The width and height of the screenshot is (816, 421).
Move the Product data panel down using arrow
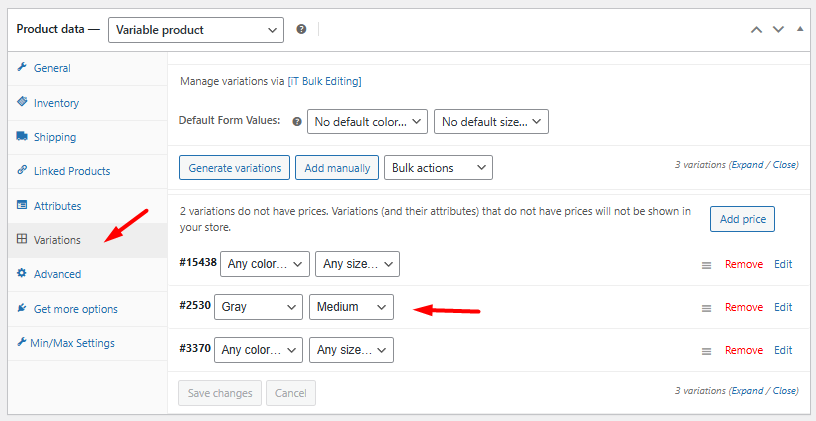(778, 30)
